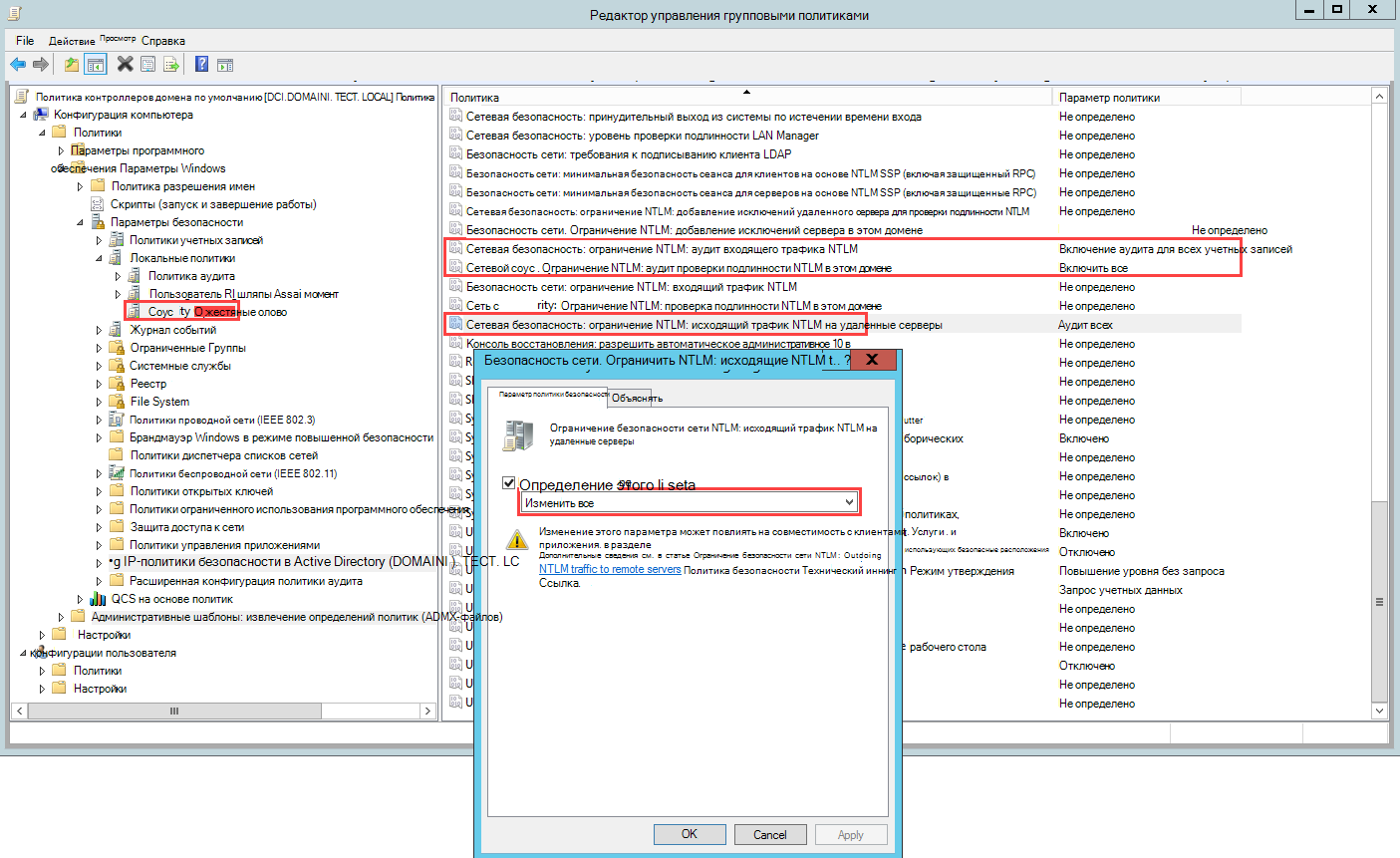Image resolution: width=1400 pixels, height=858 pixels.
Task: Expand the Политика разрешения имен node
Action: click(81, 186)
